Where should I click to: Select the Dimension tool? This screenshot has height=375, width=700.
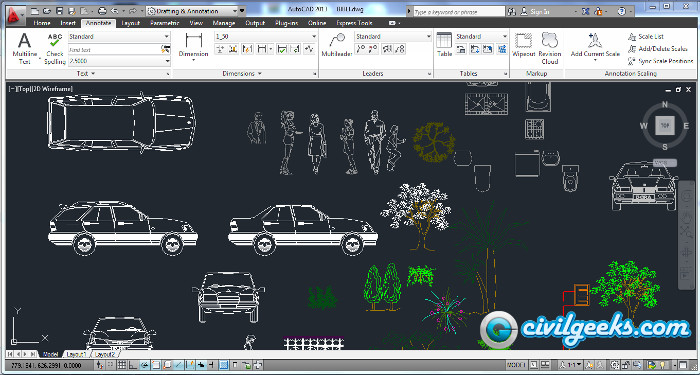(x=193, y=46)
